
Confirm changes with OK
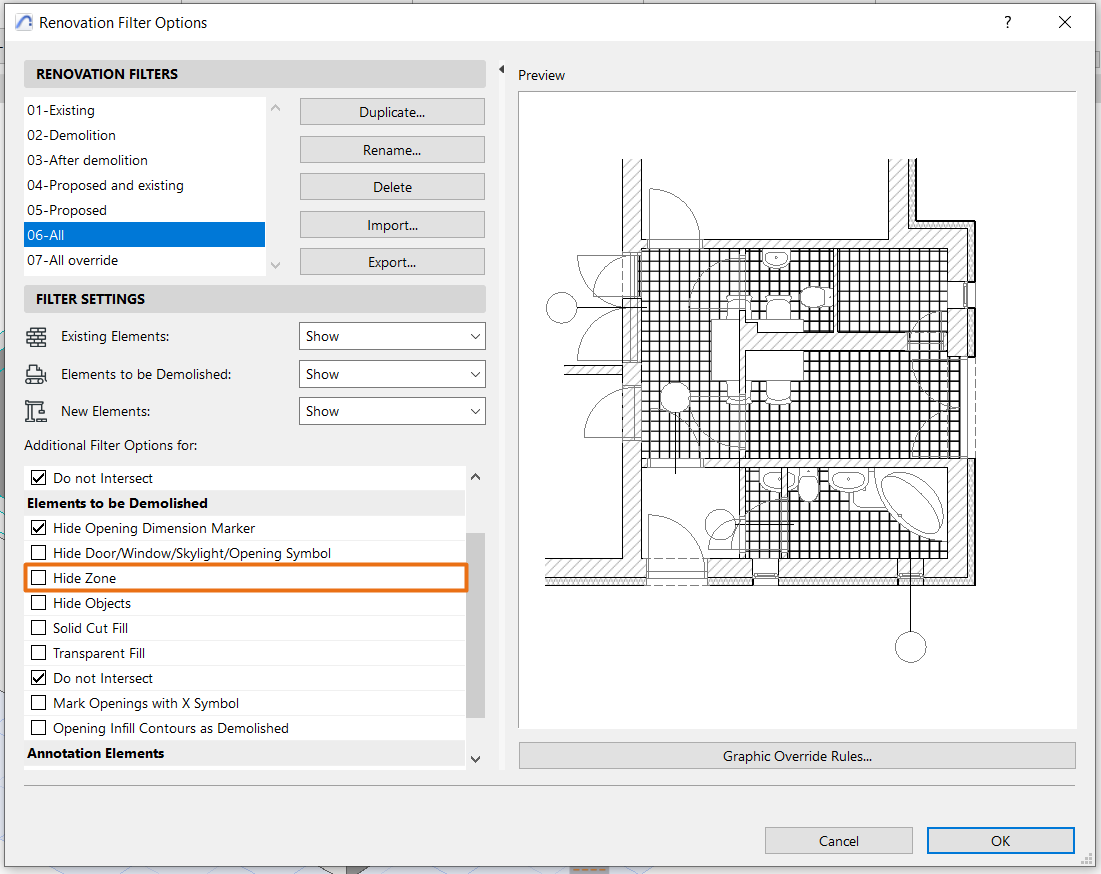coord(1000,840)
